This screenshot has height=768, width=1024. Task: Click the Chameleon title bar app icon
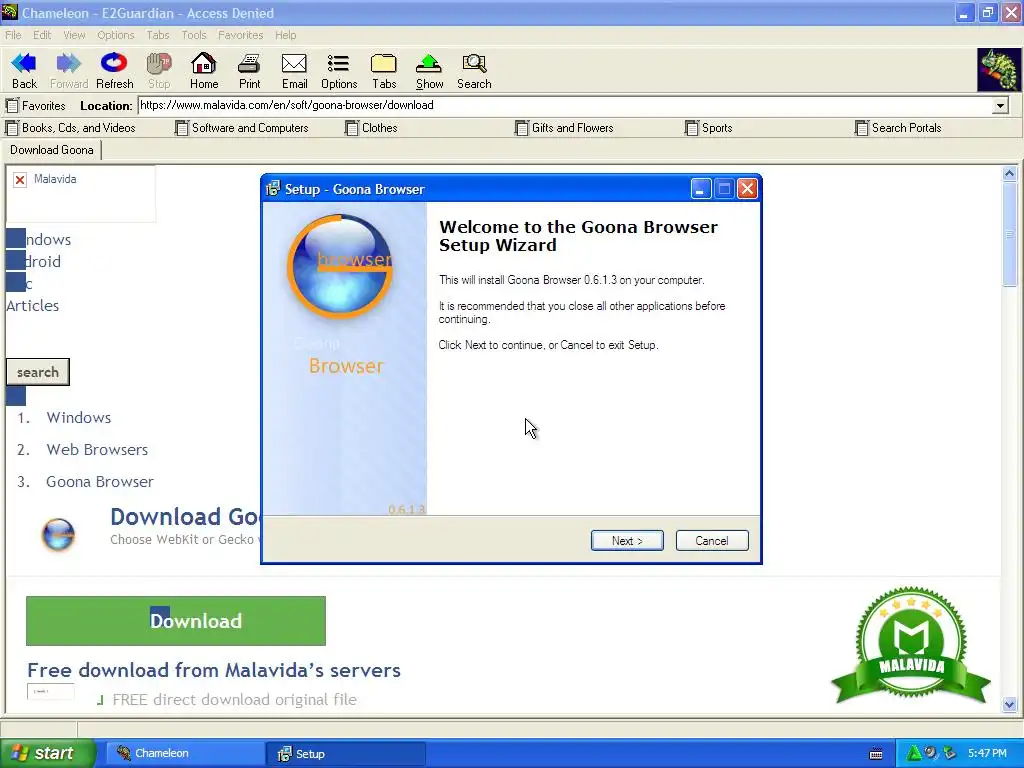[x=10, y=12]
